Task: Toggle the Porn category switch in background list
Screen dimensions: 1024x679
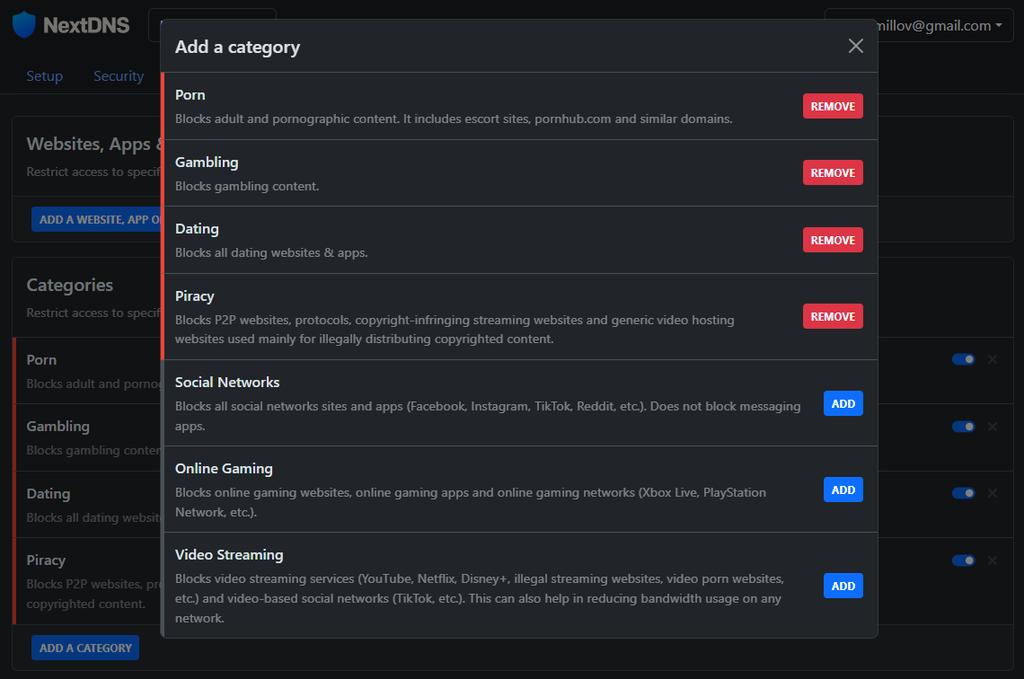Action: [963, 359]
